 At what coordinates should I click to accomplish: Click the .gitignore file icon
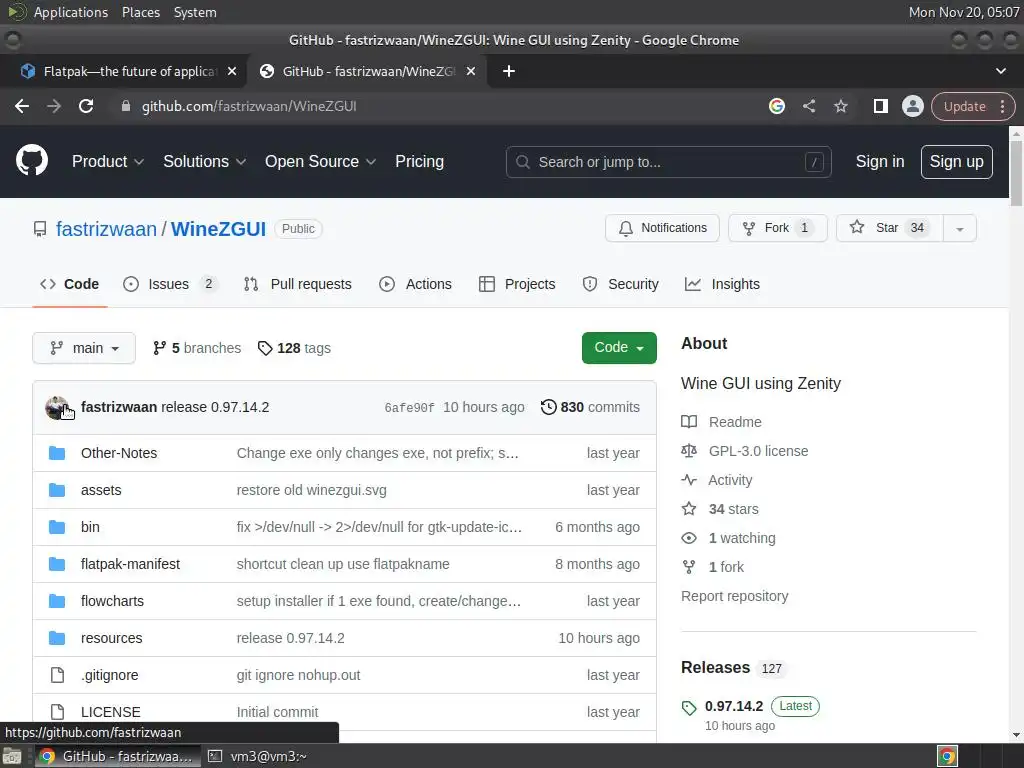click(x=57, y=675)
